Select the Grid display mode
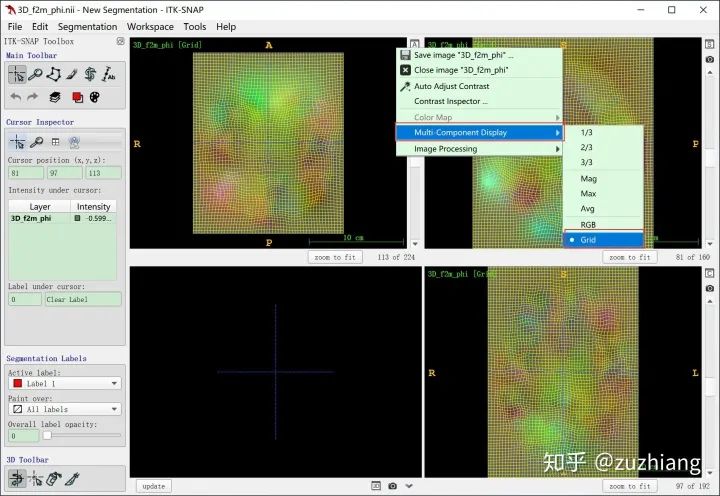The image size is (720, 496). (603, 240)
